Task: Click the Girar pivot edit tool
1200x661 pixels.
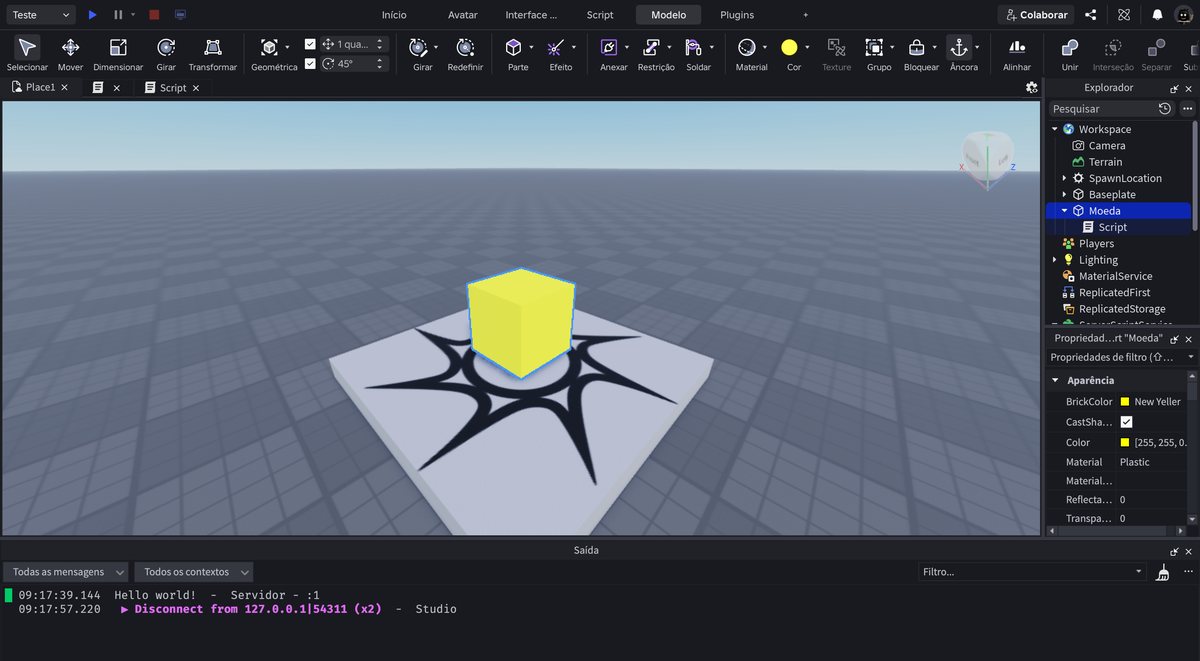Action: [x=418, y=47]
